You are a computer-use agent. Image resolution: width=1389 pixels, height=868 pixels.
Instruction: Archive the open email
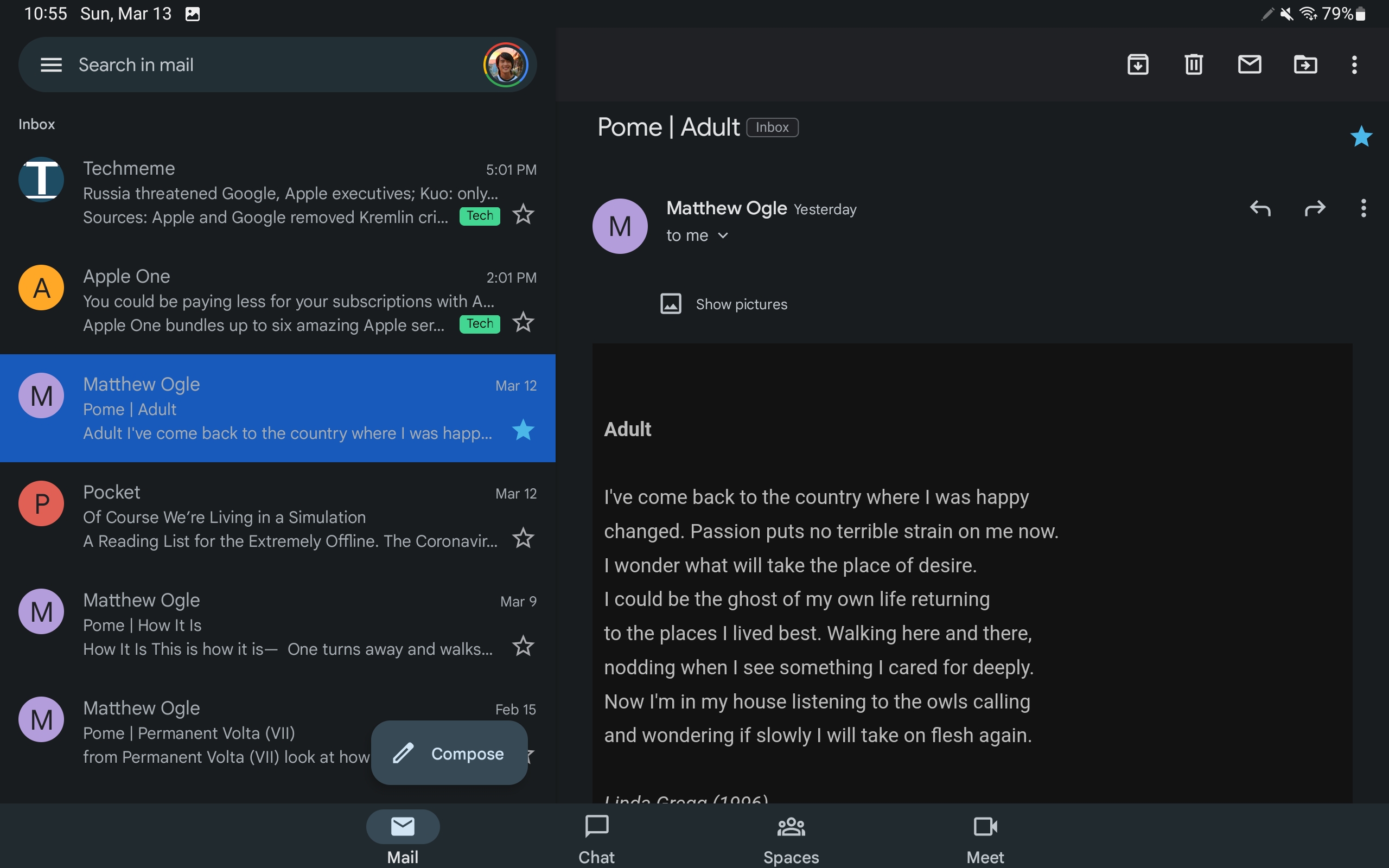click(x=1138, y=65)
